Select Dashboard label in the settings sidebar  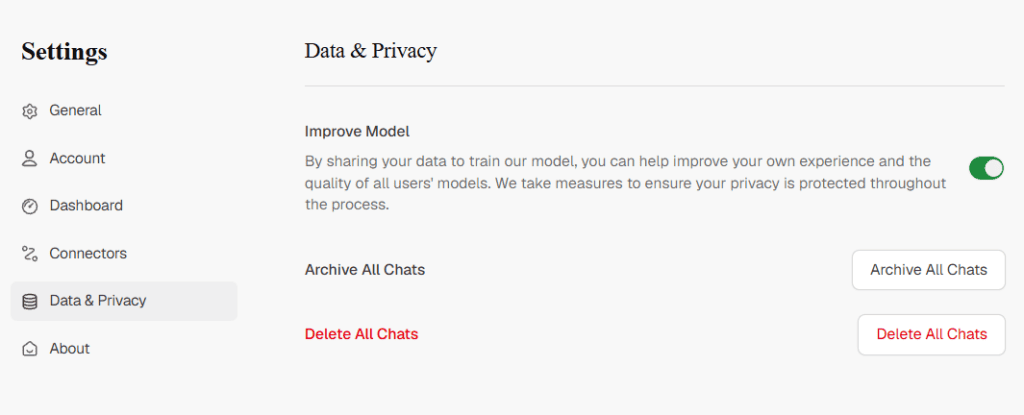86,206
